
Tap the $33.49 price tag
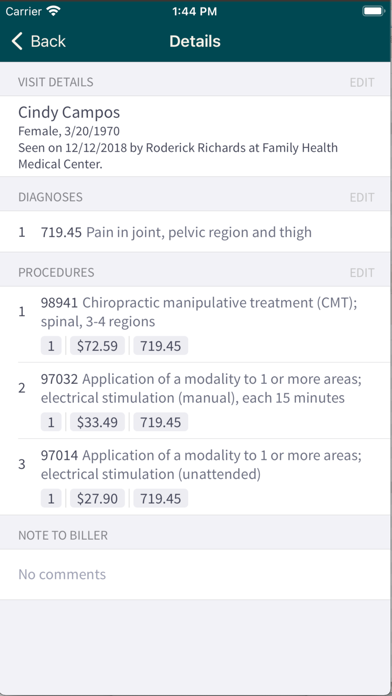[97, 422]
